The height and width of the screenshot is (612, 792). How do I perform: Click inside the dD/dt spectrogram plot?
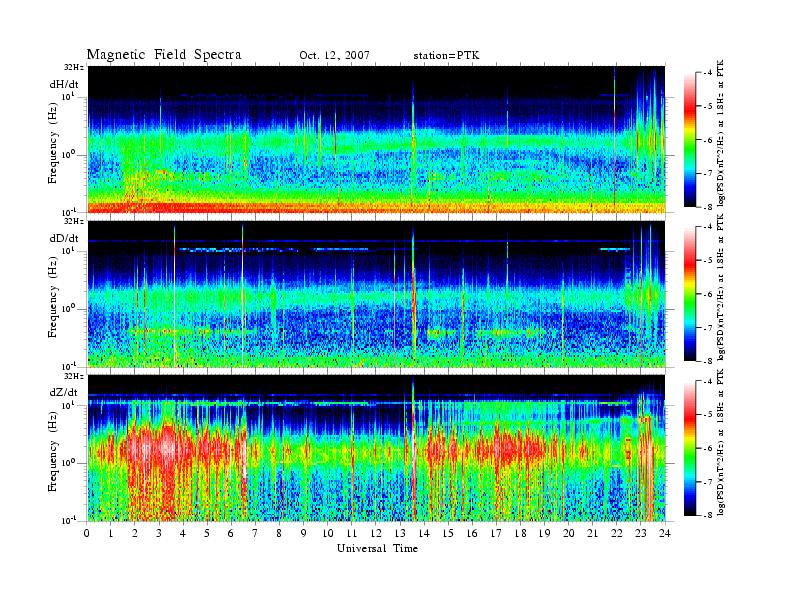pos(376,294)
